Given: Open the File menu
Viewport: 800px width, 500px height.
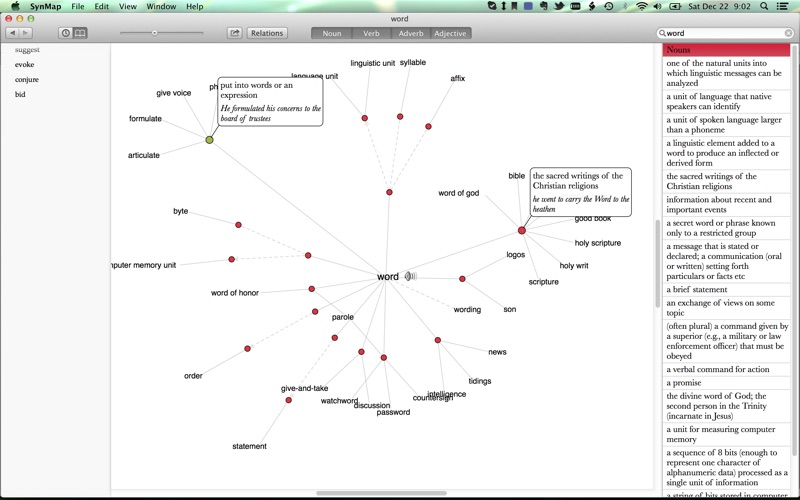Looking at the screenshot, I should [77, 6].
